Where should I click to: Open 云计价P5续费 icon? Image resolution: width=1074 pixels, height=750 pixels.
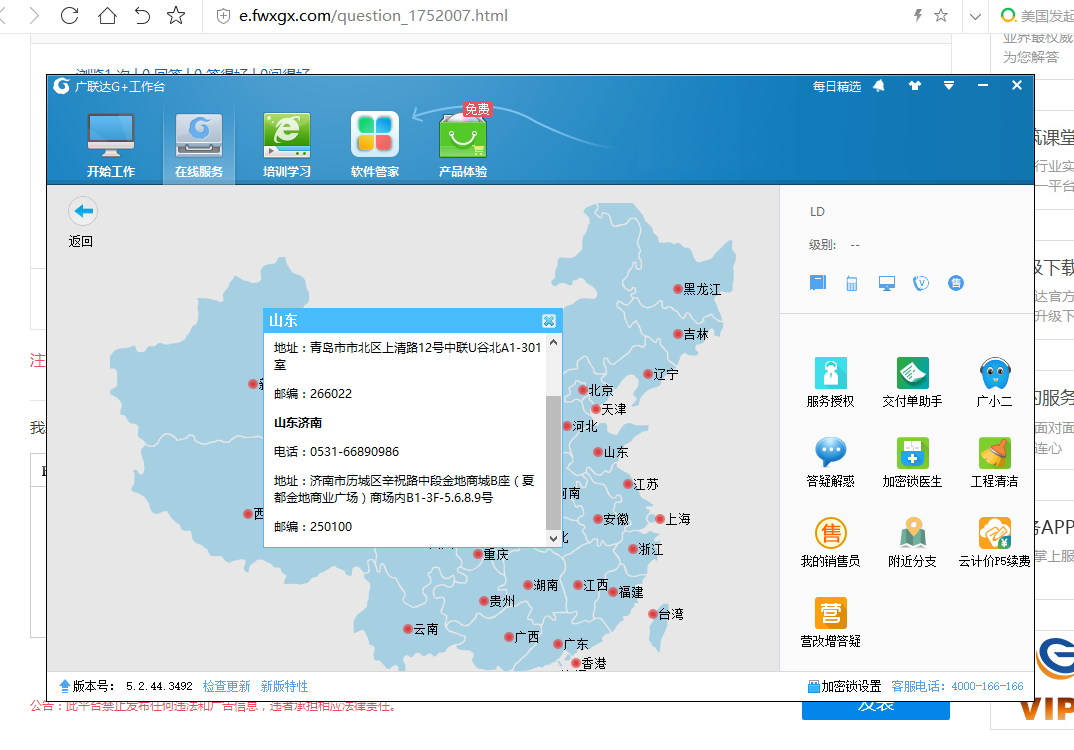click(995, 542)
